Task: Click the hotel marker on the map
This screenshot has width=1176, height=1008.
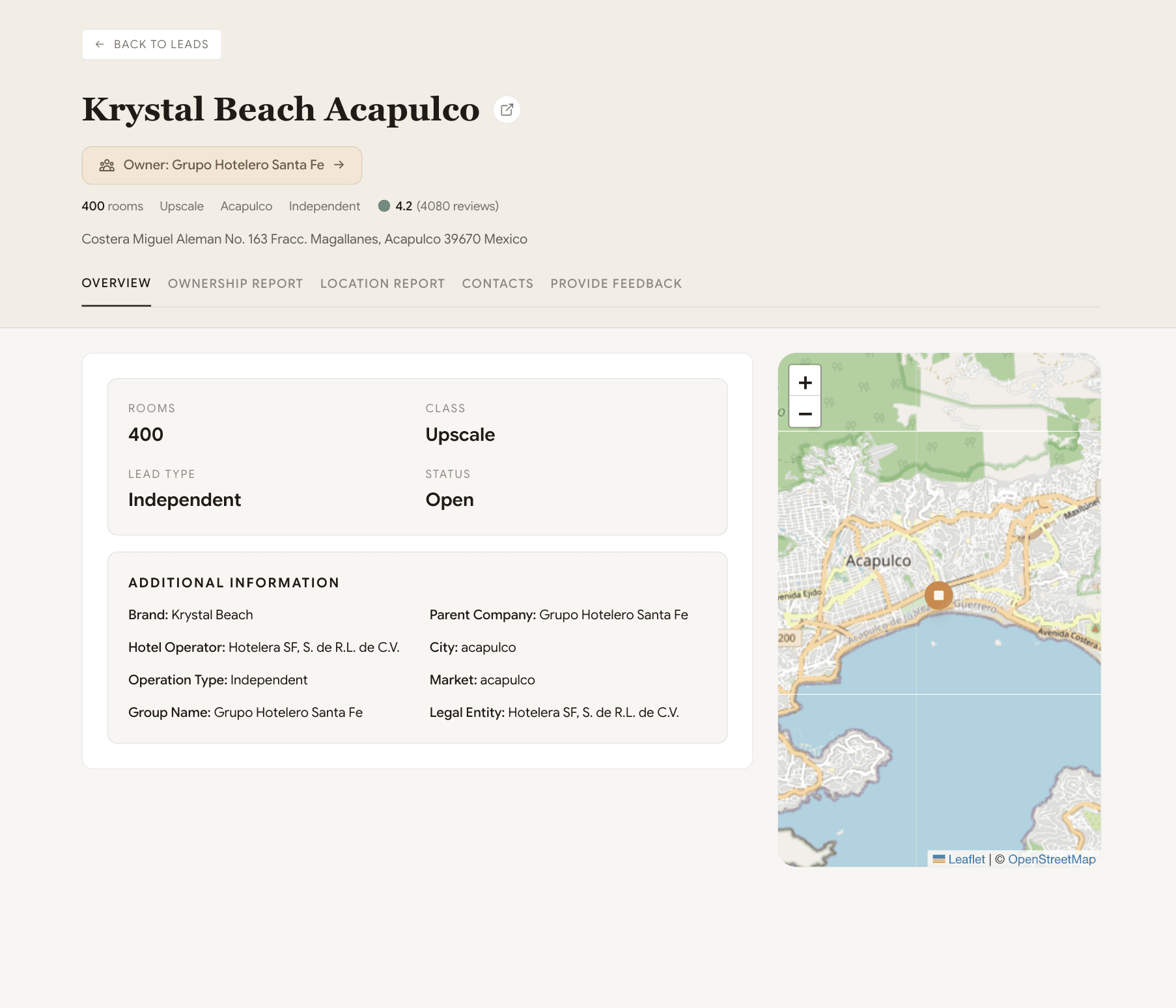Action: tap(938, 595)
